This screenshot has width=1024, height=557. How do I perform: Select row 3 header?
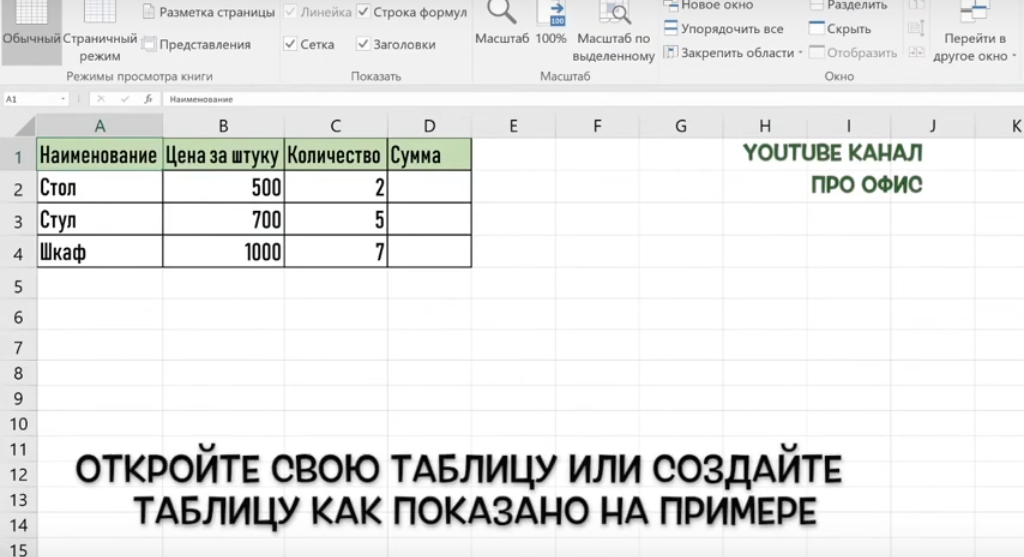pyautogui.click(x=18, y=221)
